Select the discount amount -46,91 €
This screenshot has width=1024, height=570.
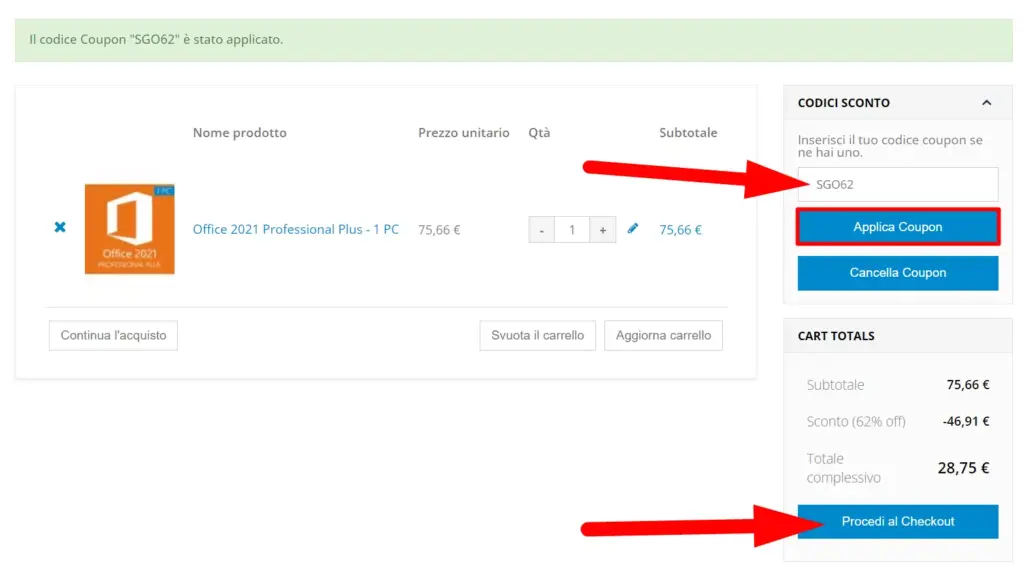[x=966, y=422]
